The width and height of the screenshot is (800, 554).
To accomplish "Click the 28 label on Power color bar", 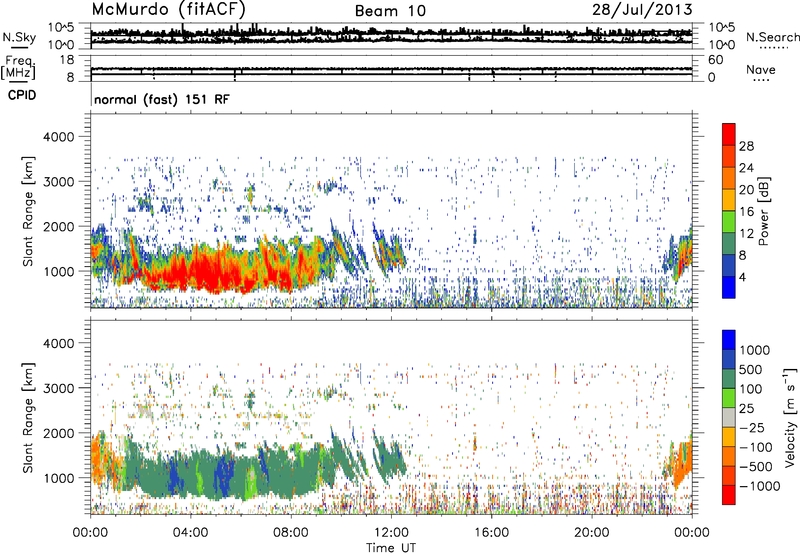I will coord(746,146).
